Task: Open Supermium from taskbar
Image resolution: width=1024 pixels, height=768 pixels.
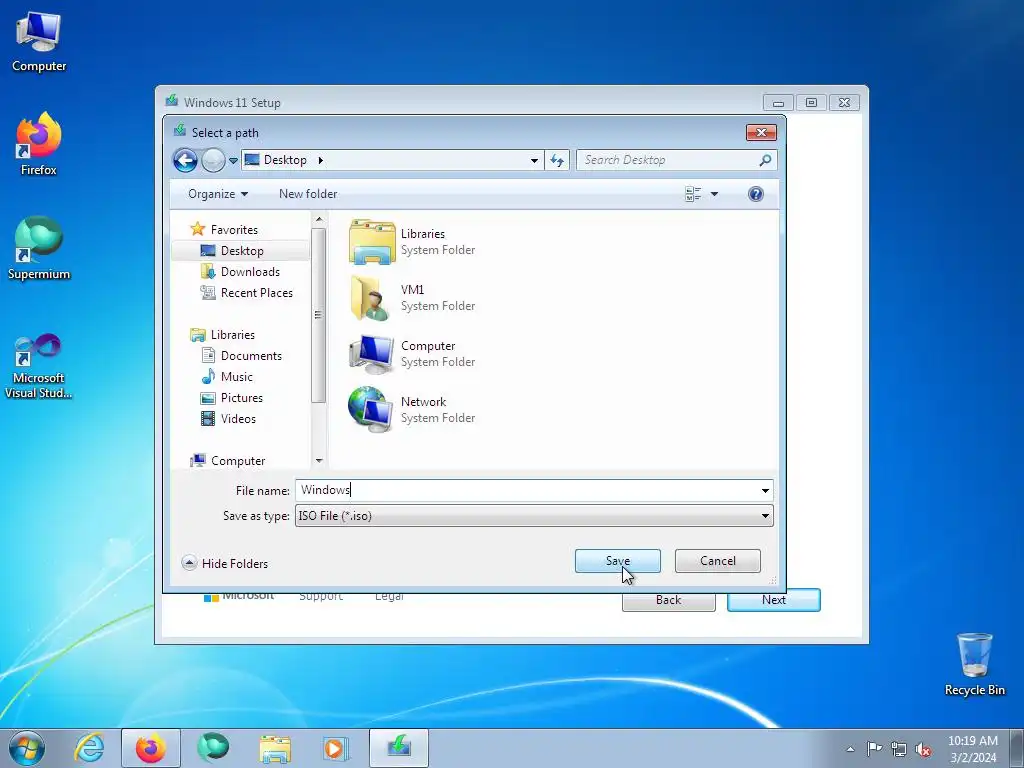Action: click(213, 748)
